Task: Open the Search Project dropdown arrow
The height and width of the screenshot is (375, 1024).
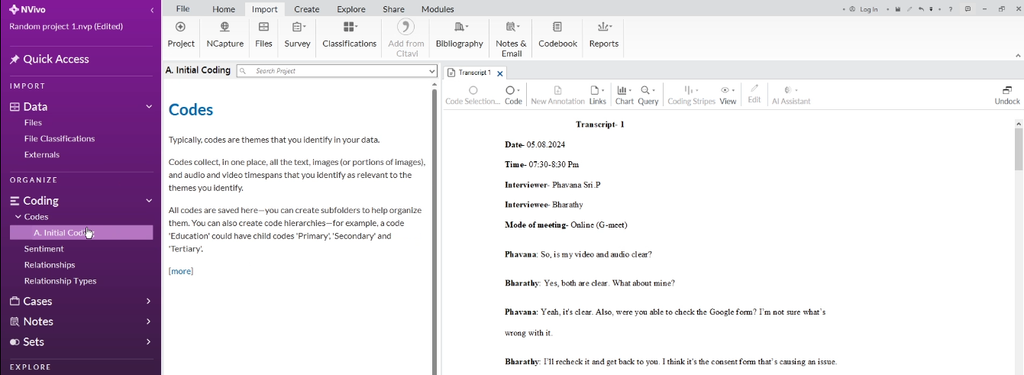Action: click(x=432, y=71)
